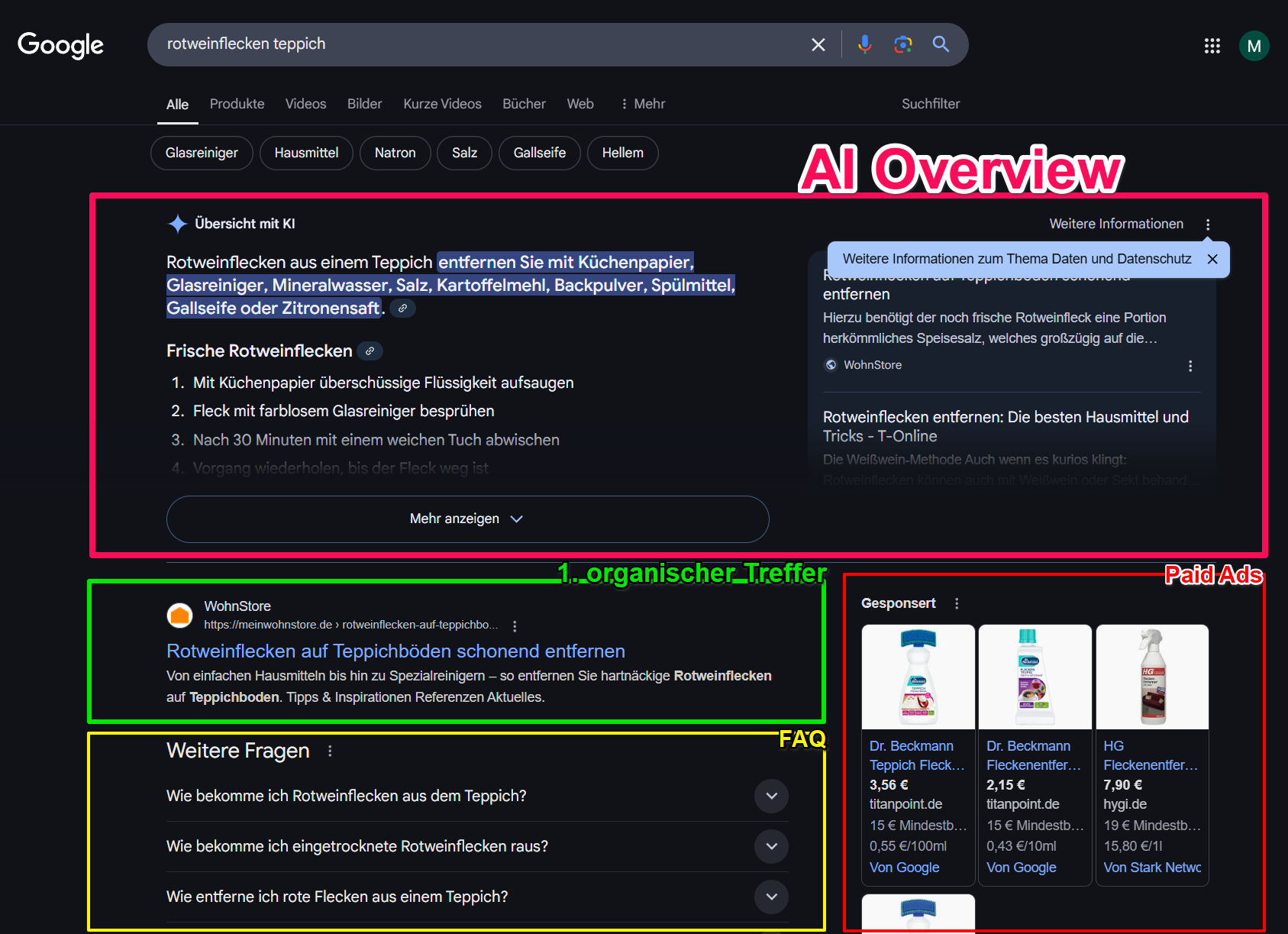Switch to the Bilder tab
The width and height of the screenshot is (1288, 934).
[x=364, y=104]
